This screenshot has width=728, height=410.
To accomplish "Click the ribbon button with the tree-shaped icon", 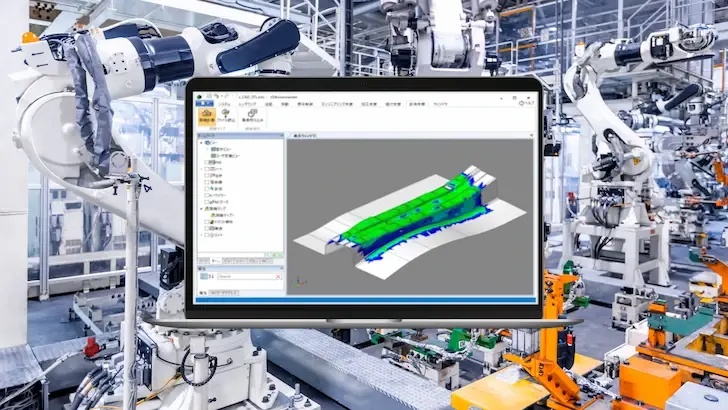I will click(226, 116).
